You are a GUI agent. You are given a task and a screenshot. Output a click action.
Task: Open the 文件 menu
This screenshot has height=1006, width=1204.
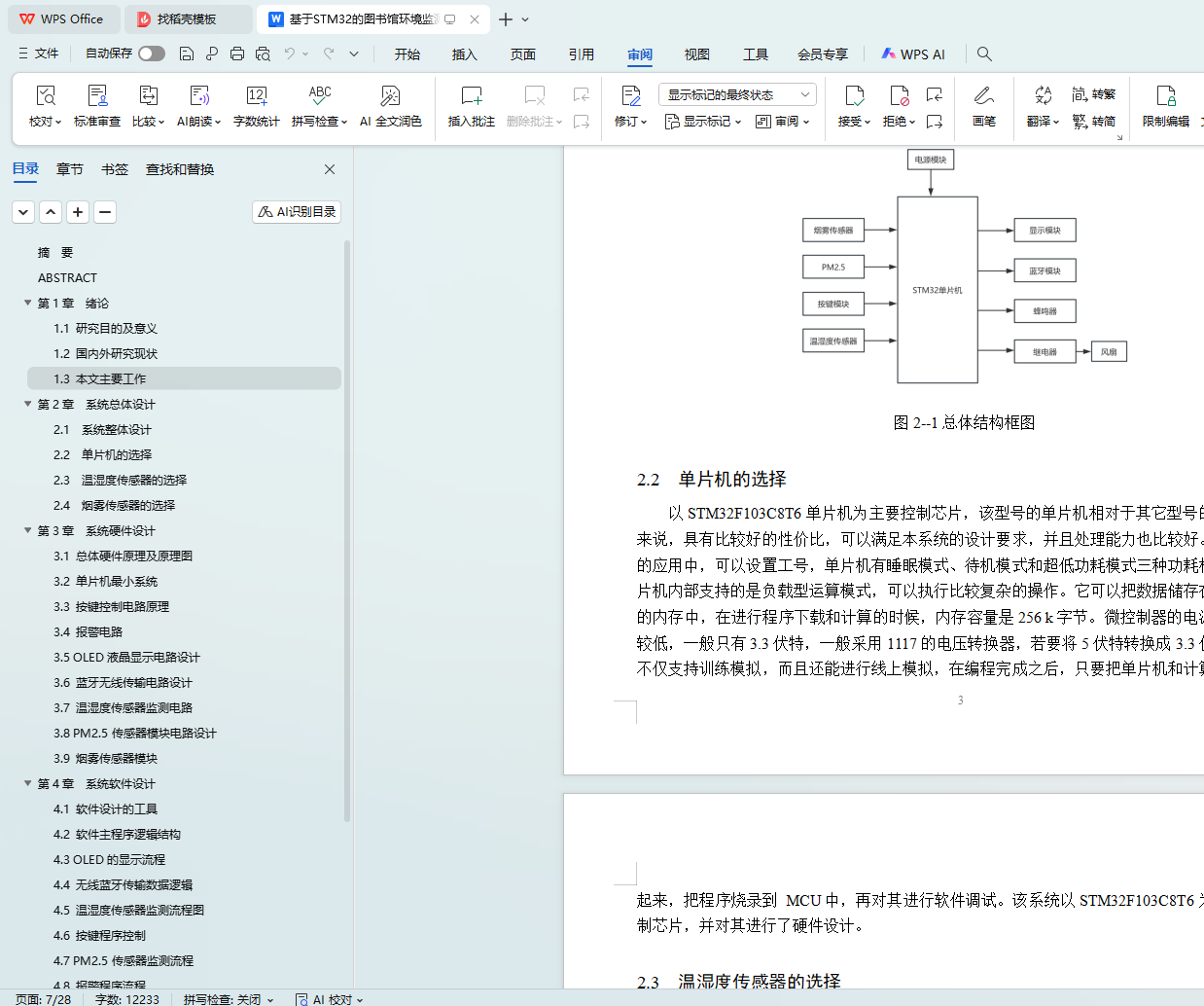(x=39, y=54)
